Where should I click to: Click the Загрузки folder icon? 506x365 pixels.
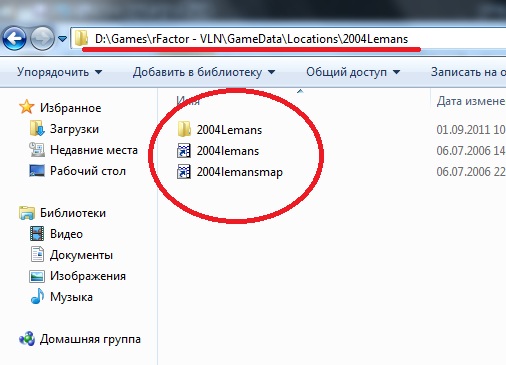37,129
